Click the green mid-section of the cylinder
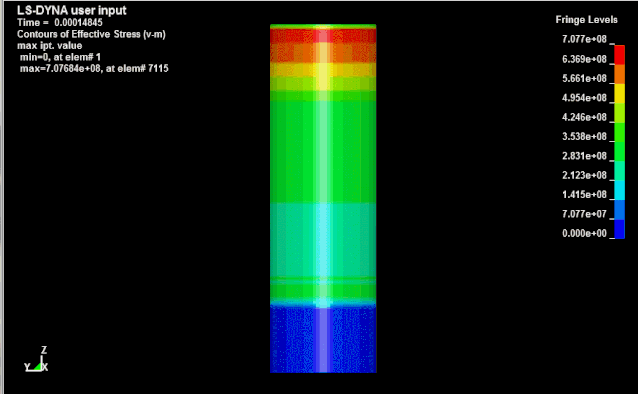The height and width of the screenshot is (395, 639). coord(323,151)
